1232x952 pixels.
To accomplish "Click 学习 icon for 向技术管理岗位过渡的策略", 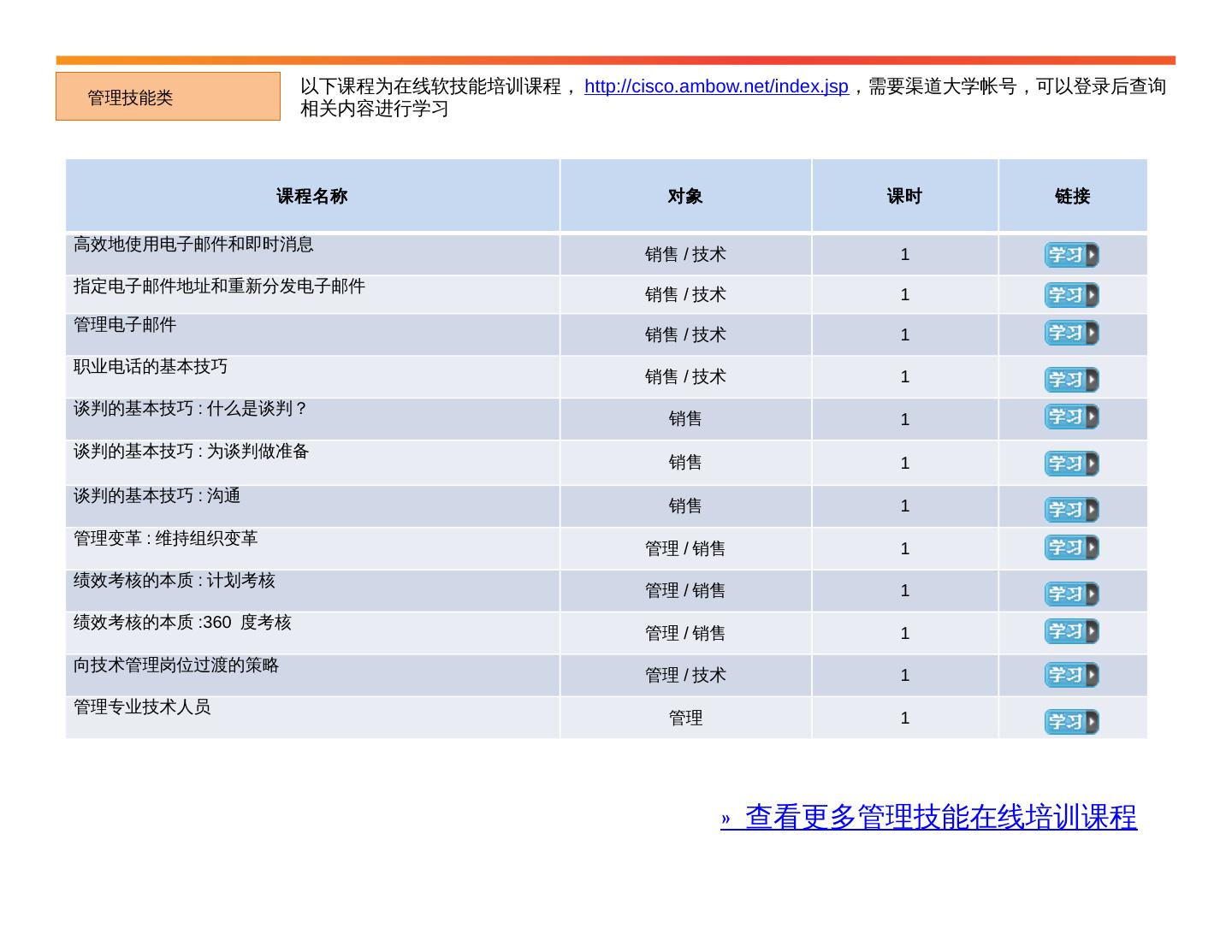I will 1071,675.
